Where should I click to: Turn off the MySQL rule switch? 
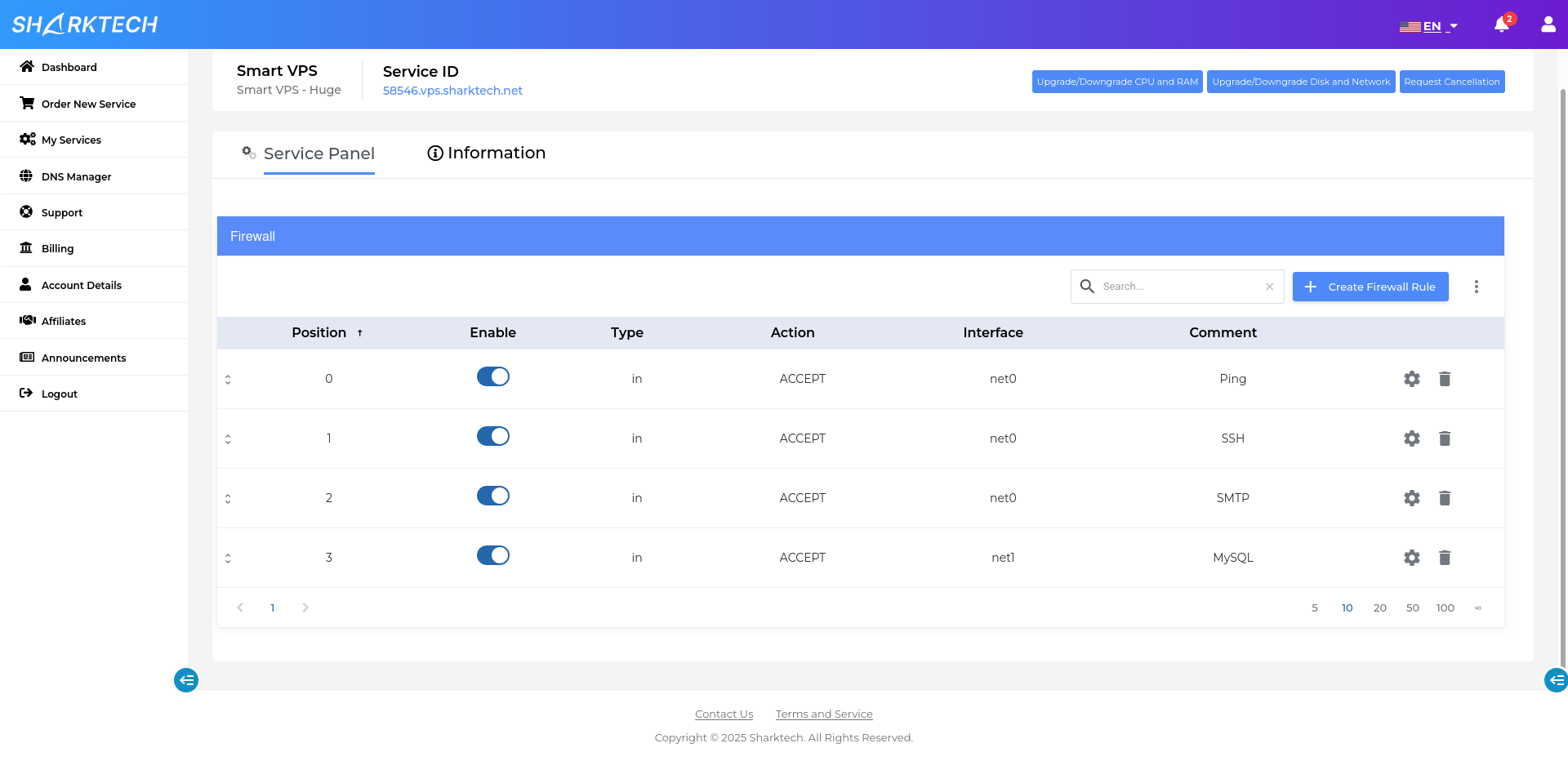click(492, 555)
